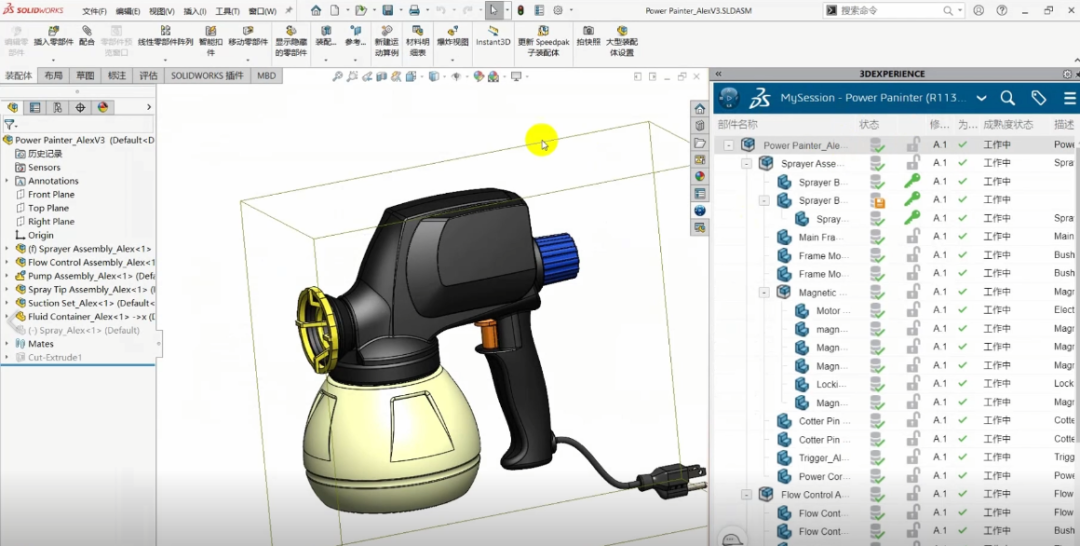The width and height of the screenshot is (1080, 546).
Task: Switch to the MBD tab
Action: 267,76
